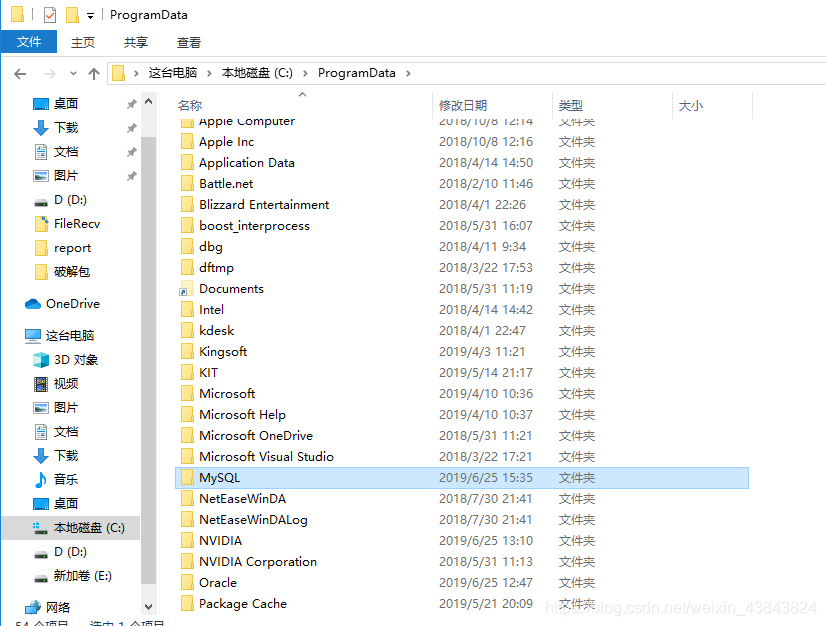The height and width of the screenshot is (626, 826).
Task: Click the navigation pane scrollbar thumb
Action: pyautogui.click(x=149, y=360)
